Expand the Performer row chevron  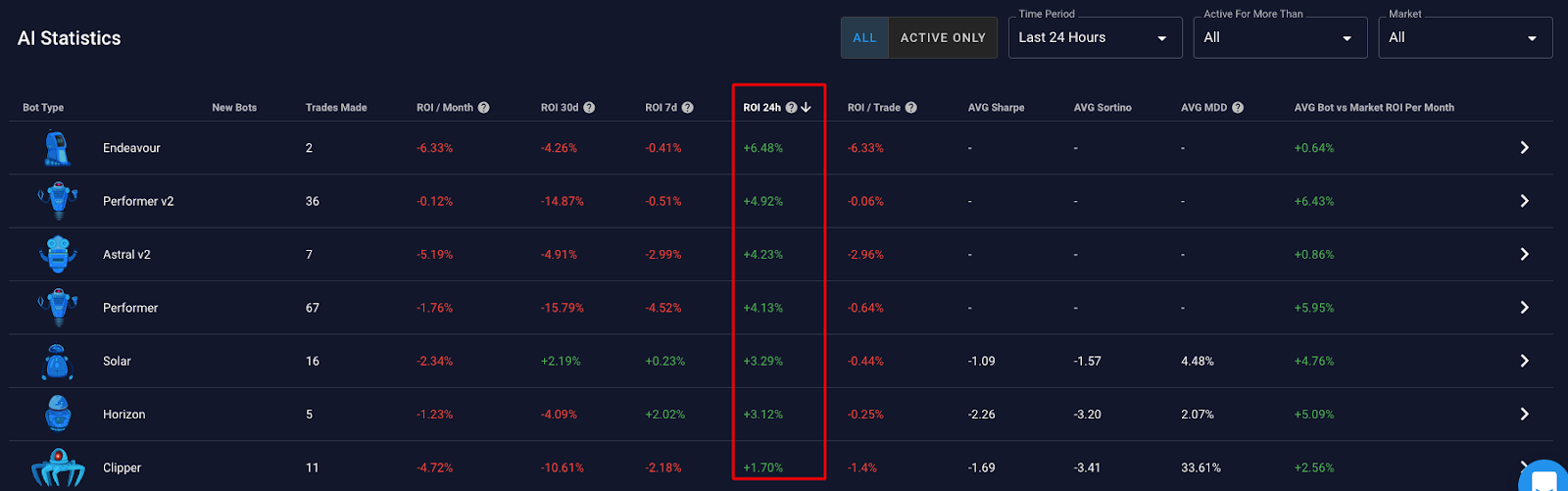point(1524,308)
